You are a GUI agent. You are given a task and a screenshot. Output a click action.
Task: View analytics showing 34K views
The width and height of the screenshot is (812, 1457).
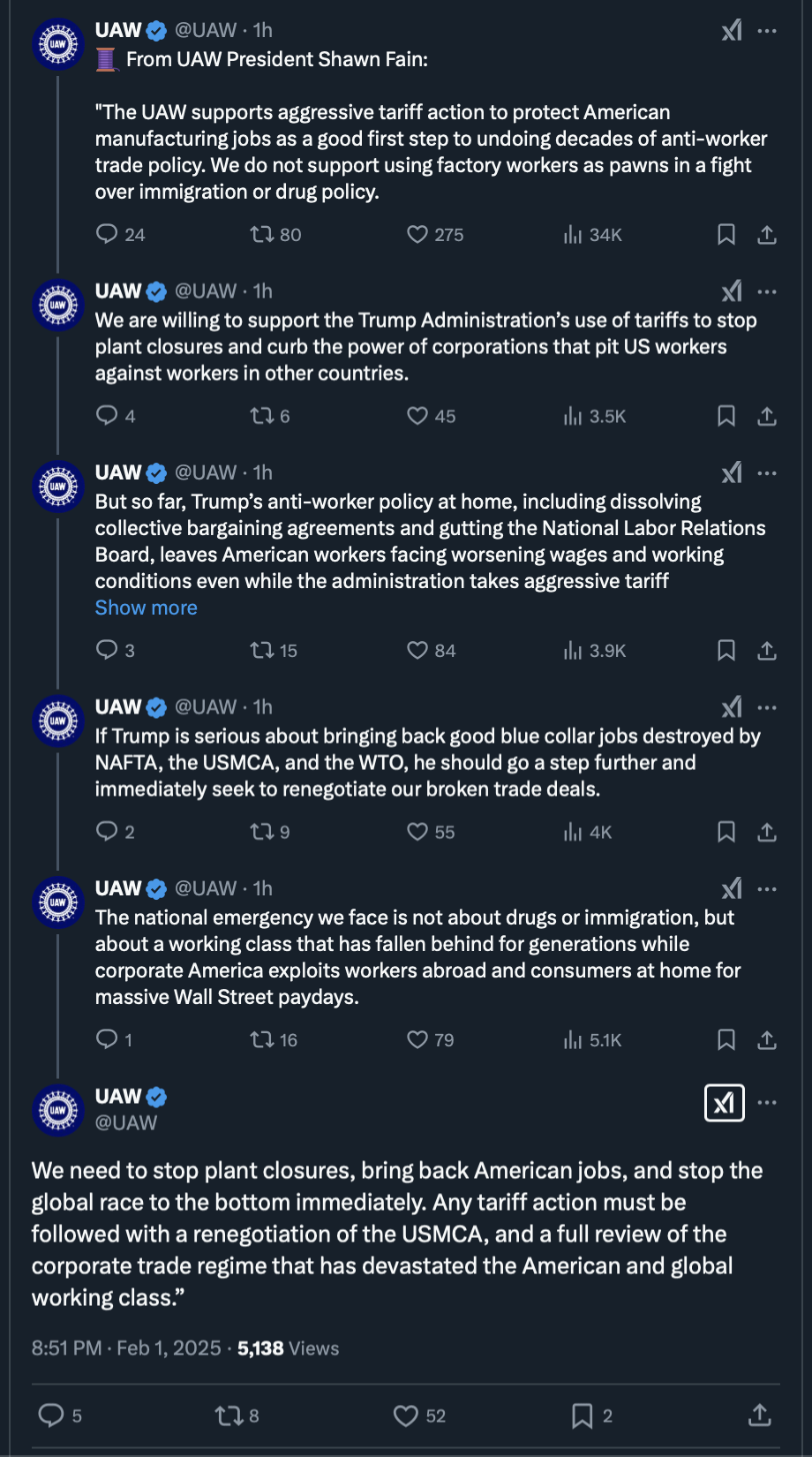[592, 235]
